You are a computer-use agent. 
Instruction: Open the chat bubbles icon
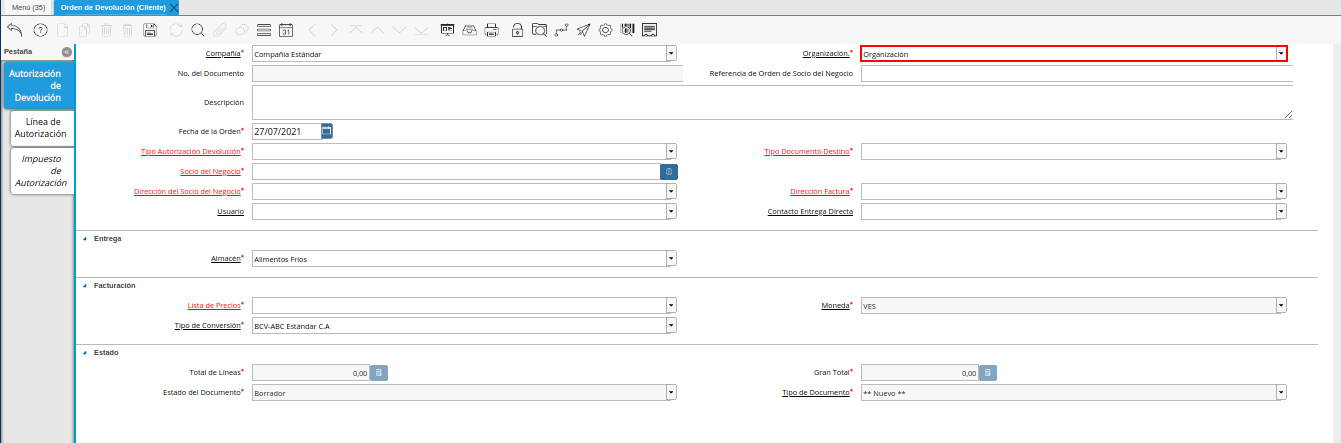click(241, 30)
